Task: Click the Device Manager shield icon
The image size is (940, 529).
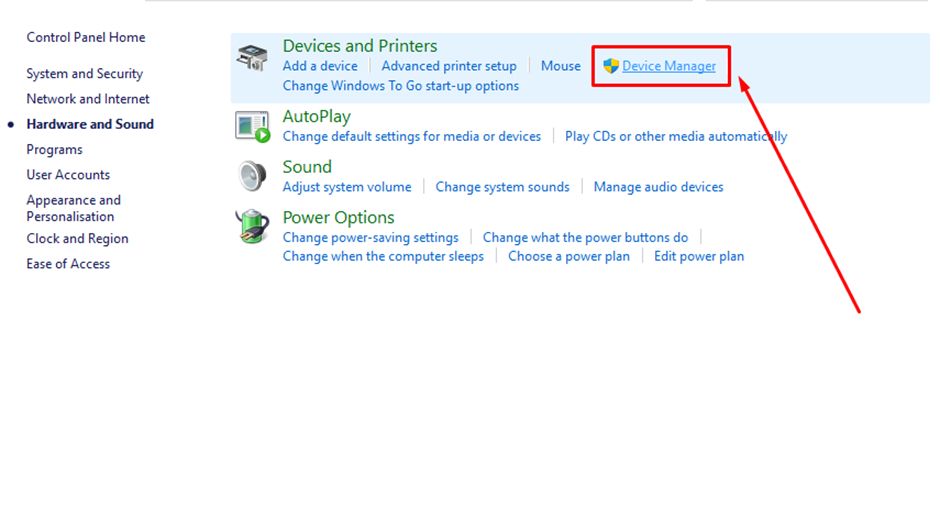Action: 611,66
